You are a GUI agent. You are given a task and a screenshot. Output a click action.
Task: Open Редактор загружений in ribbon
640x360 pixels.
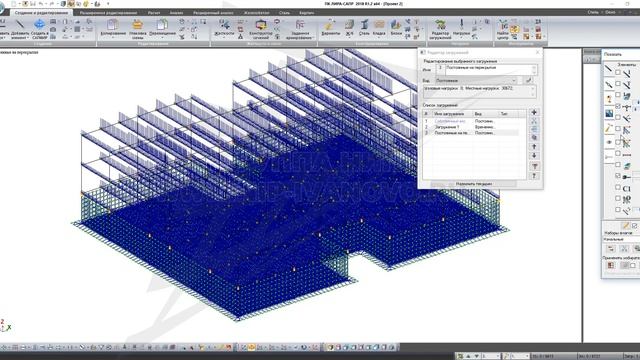[440, 29]
